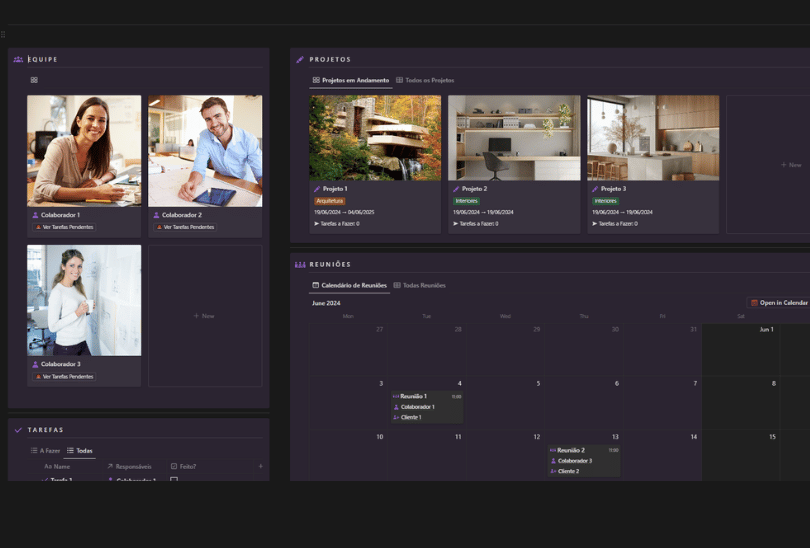The width and height of the screenshot is (810, 548).
Task: Switch to Todos os Projetos tab
Action: pyautogui.click(x=425, y=80)
